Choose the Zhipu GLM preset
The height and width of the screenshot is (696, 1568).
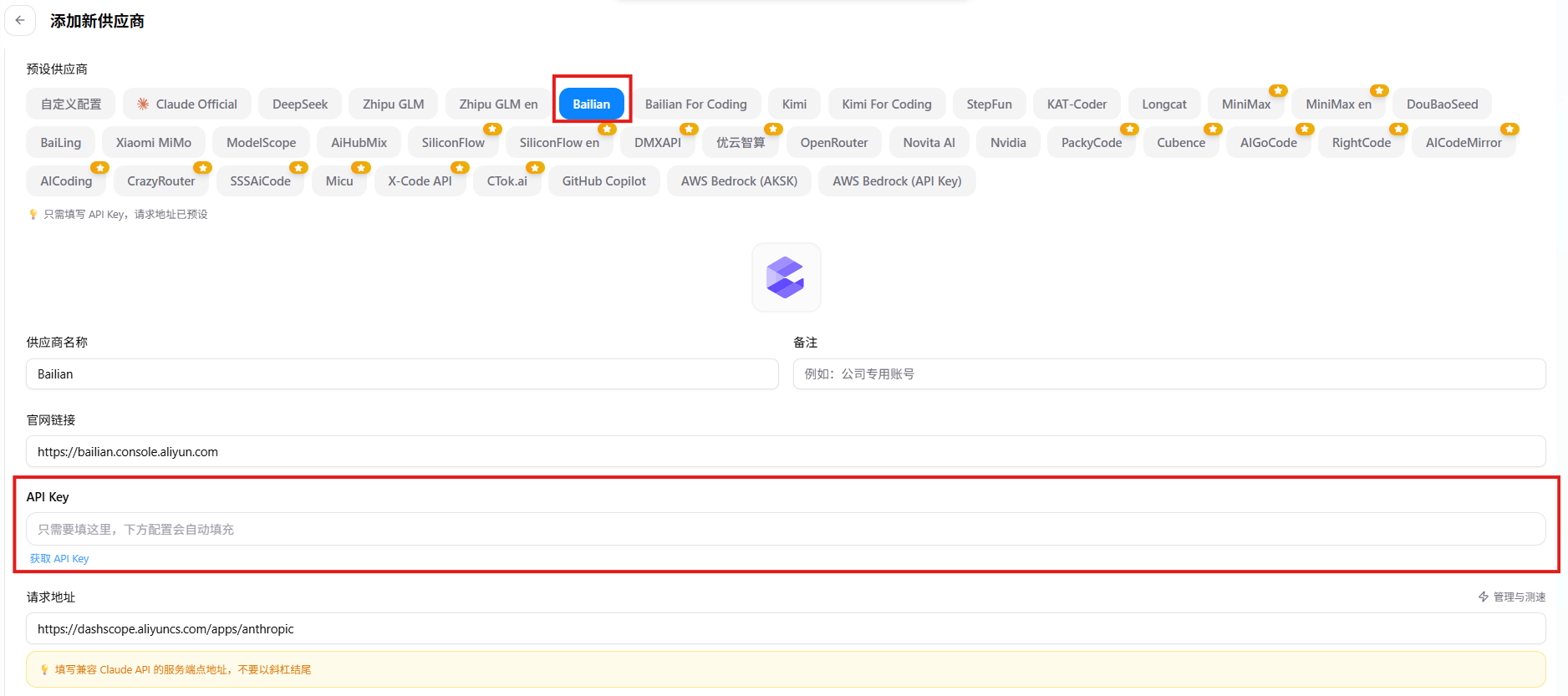[x=394, y=104]
